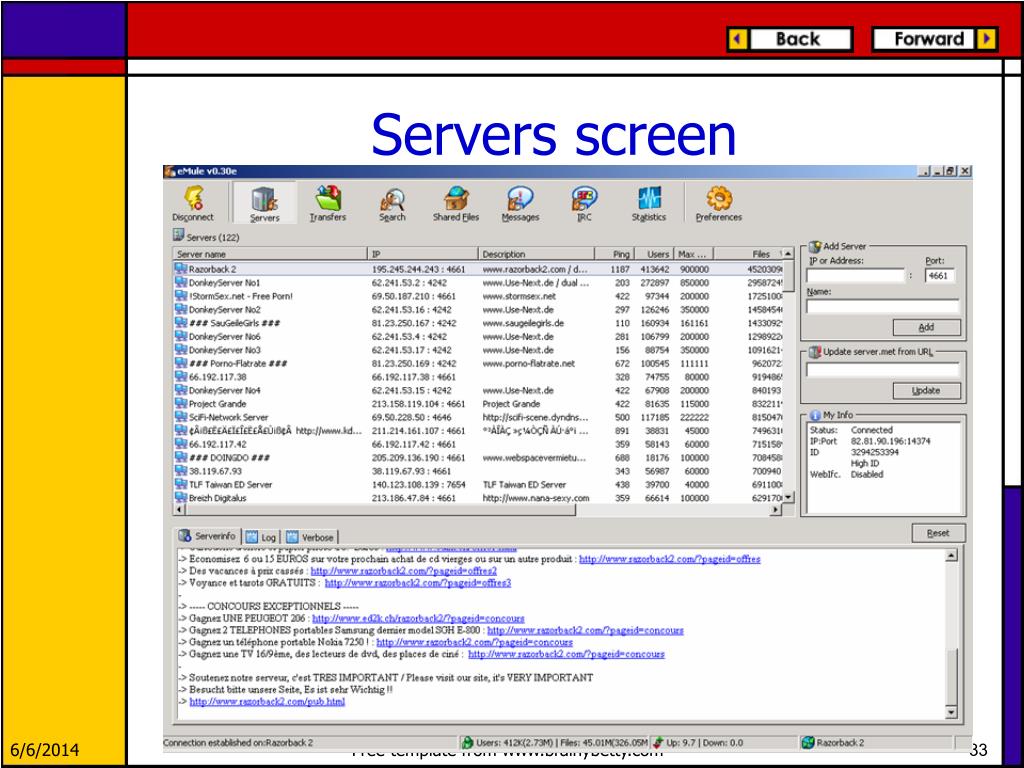Viewport: 1024px width, 768px height.
Task: Sort by IP column header
Action: click(423, 254)
